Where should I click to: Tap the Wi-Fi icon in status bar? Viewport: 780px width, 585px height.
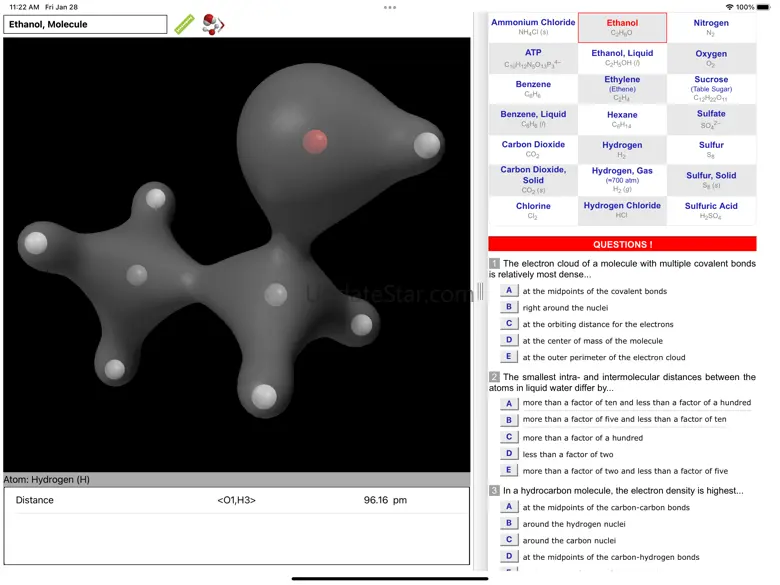[729, 7]
